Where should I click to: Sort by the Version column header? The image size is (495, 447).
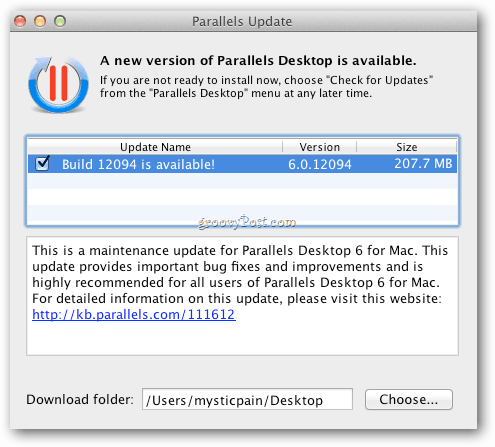coord(319,147)
